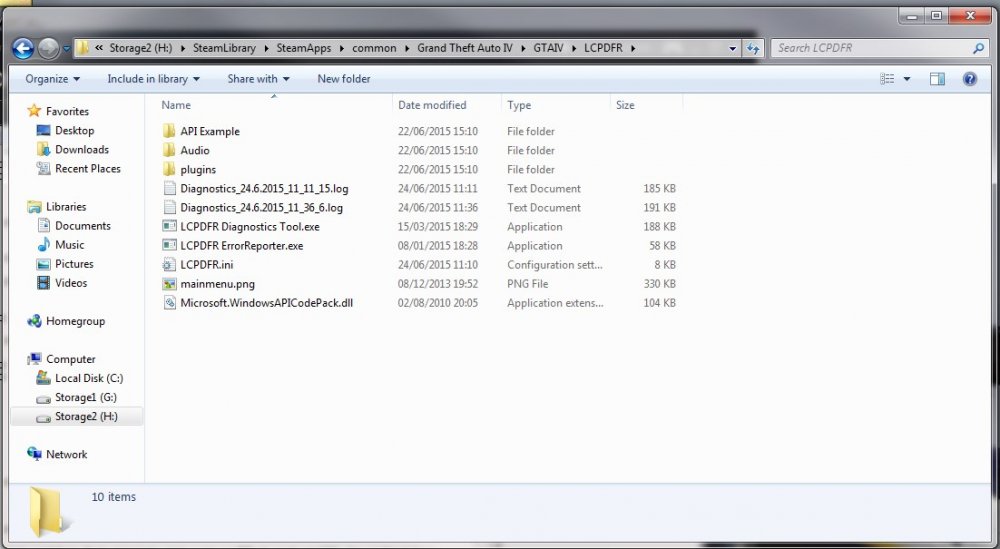This screenshot has width=1000, height=549.
Task: Select Diagnostics_24.6.2015_11_36_6.log file icon
Action: pos(169,208)
